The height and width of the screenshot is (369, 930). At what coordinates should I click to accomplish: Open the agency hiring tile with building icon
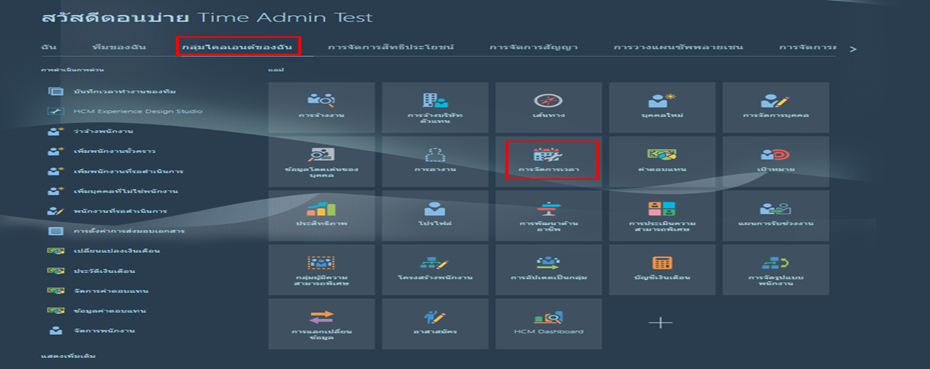click(x=435, y=107)
